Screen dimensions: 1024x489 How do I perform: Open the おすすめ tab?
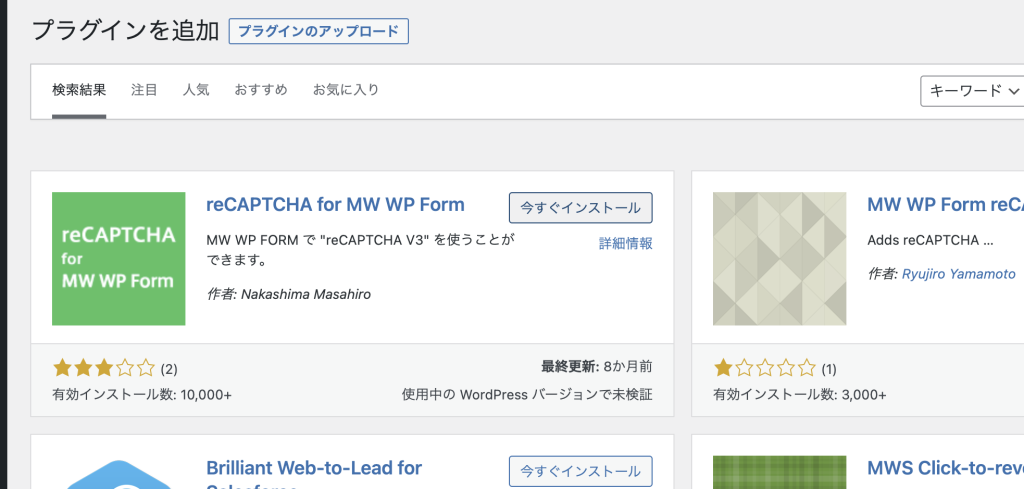coord(261,90)
